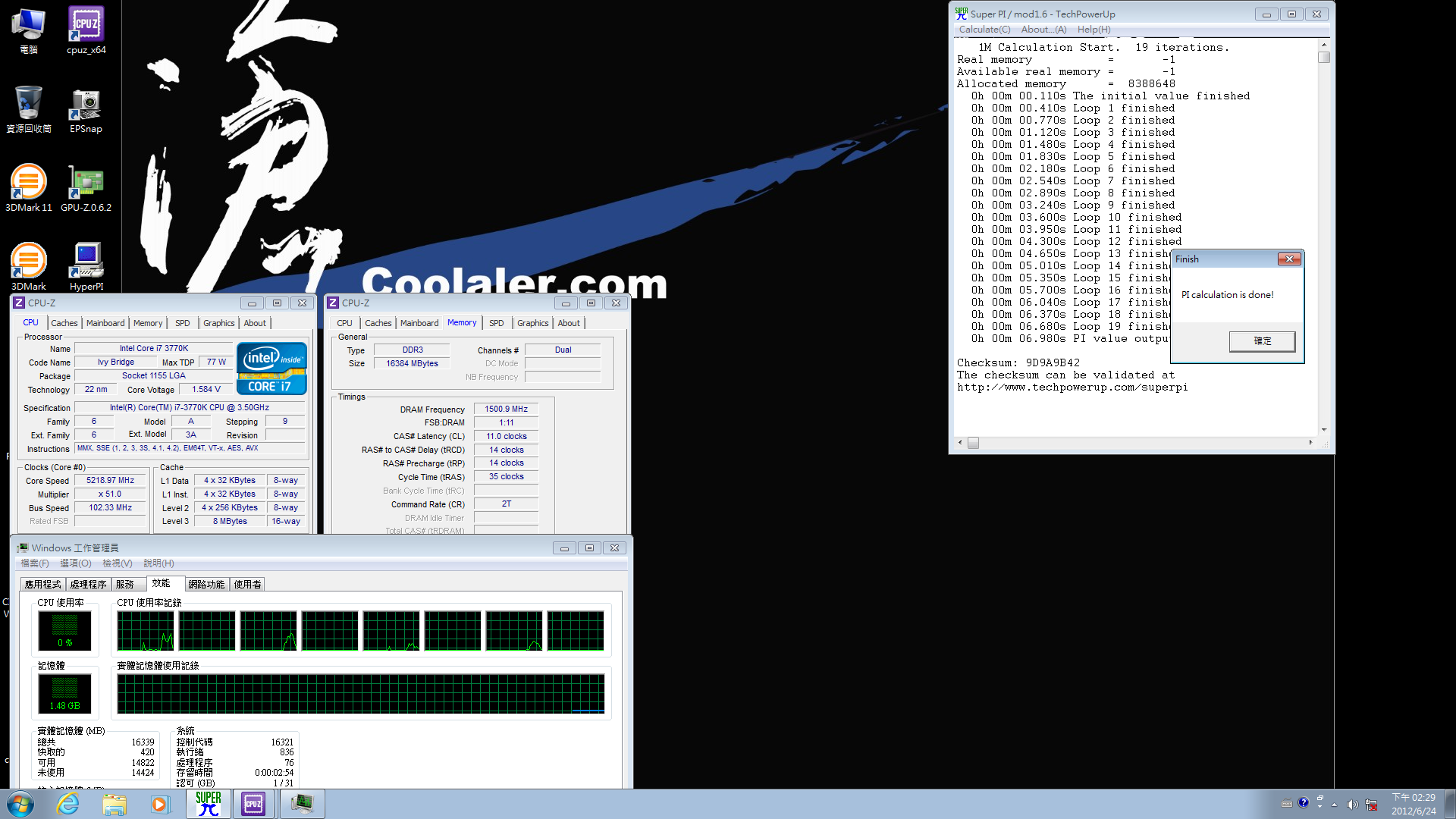The width and height of the screenshot is (1456, 819).
Task: Switch to Super PI taskbar button
Action: [x=209, y=804]
